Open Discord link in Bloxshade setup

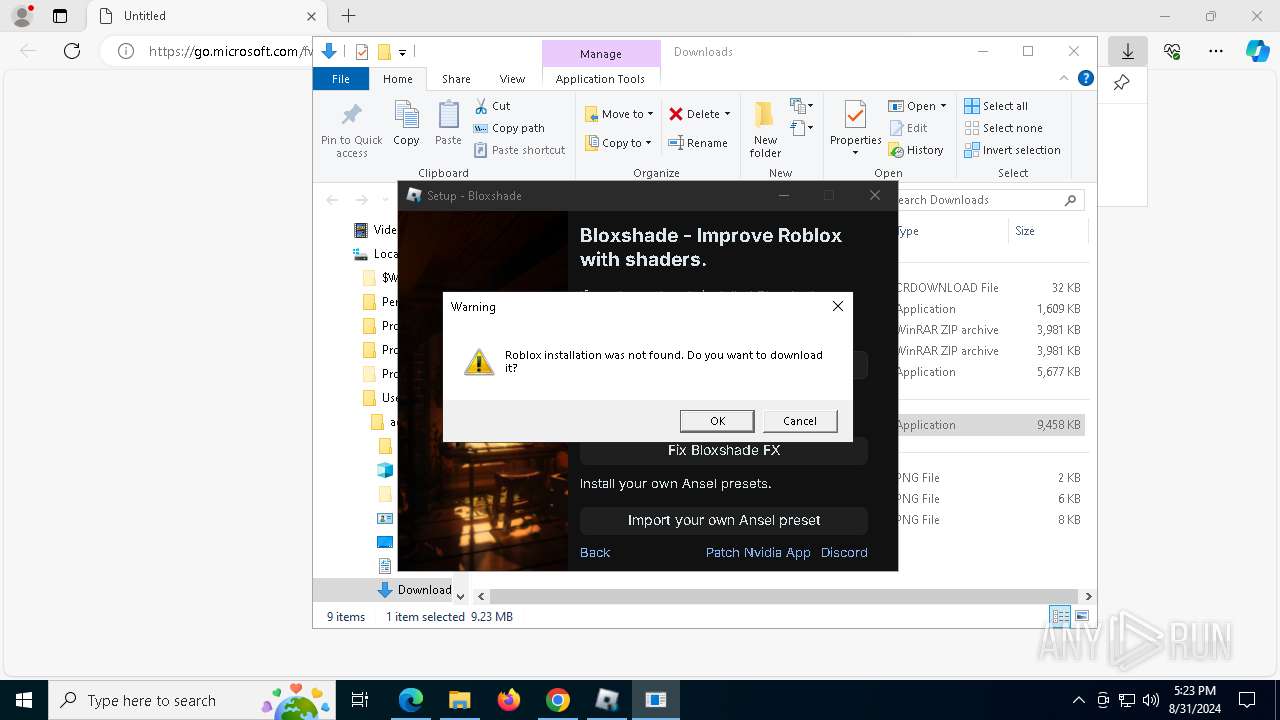coord(844,552)
